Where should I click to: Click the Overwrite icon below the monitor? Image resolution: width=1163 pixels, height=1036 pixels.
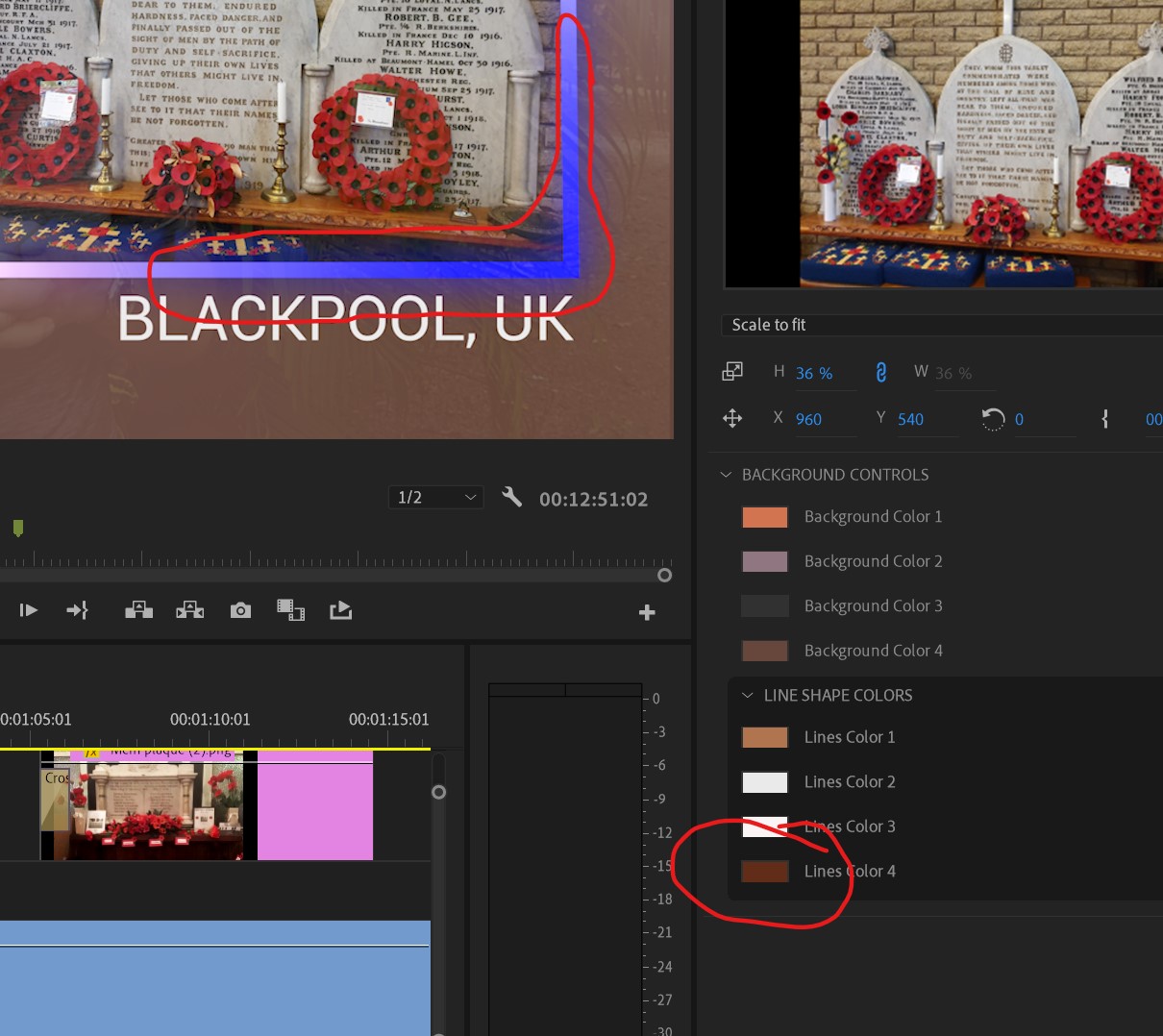tap(189, 609)
